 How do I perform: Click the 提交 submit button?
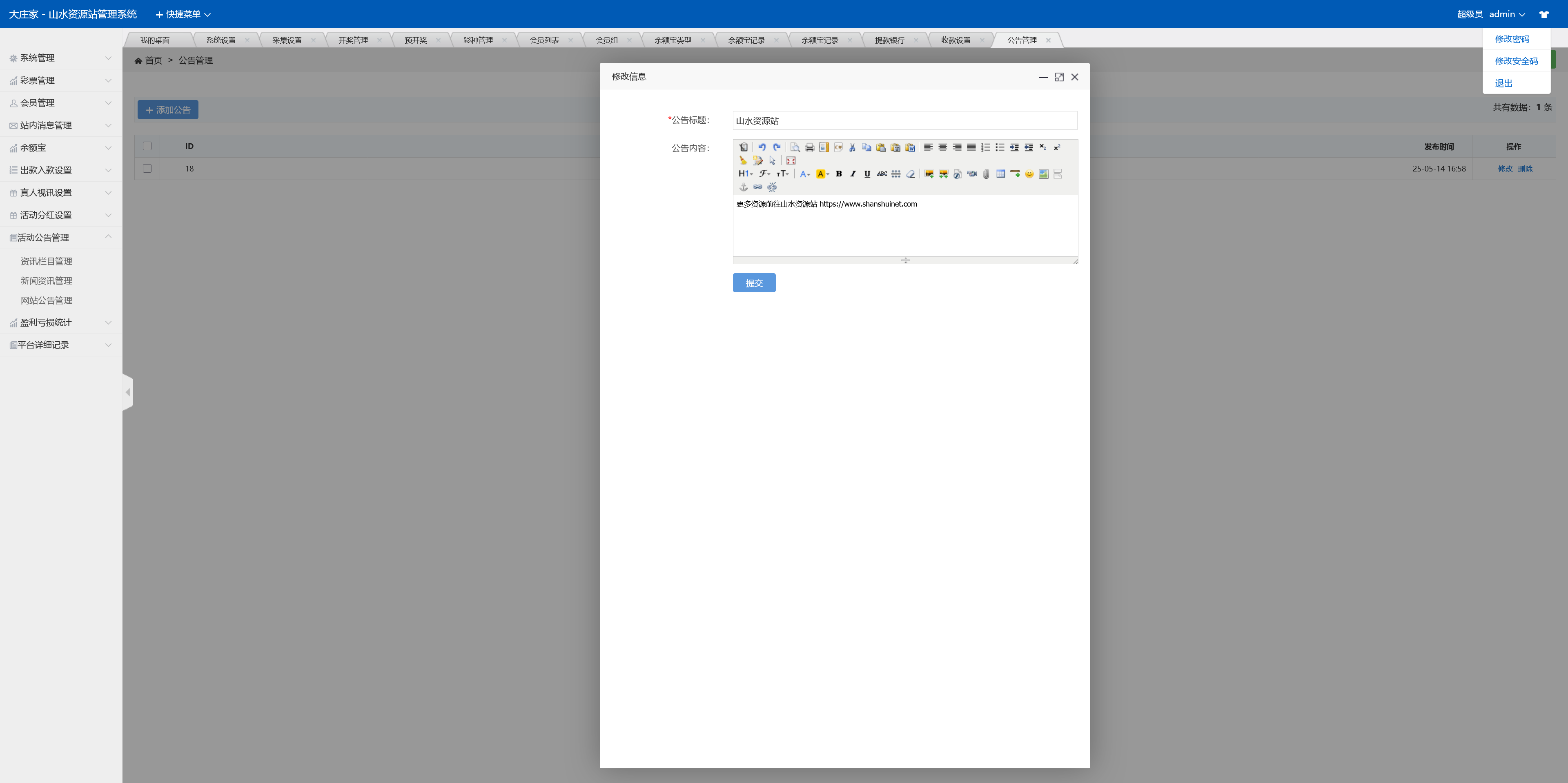tap(753, 283)
